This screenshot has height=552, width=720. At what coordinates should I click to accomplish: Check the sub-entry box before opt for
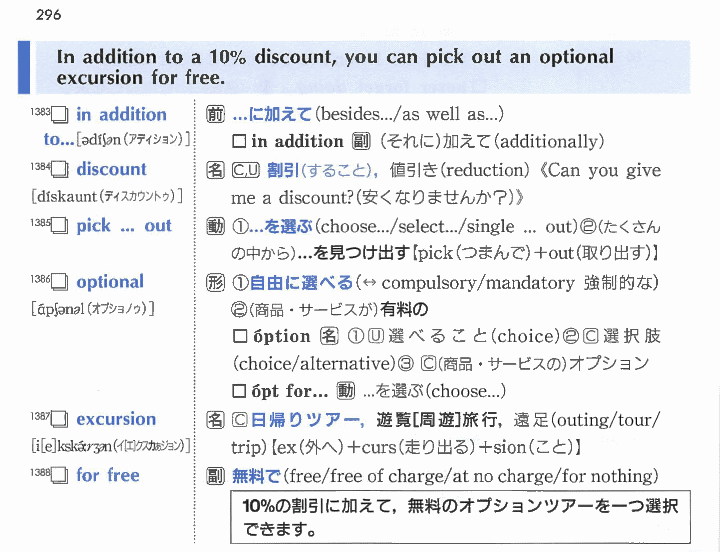pyautogui.click(x=239, y=391)
